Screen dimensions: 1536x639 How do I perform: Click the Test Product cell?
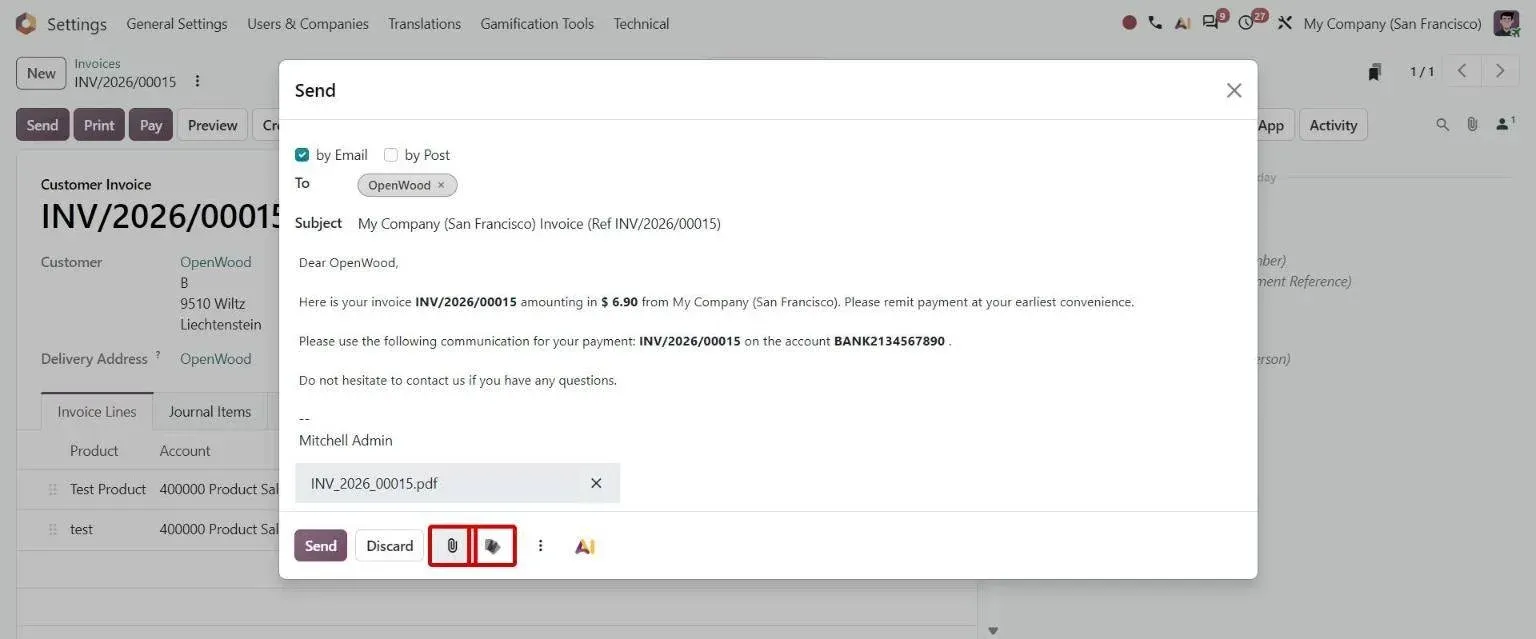point(108,489)
